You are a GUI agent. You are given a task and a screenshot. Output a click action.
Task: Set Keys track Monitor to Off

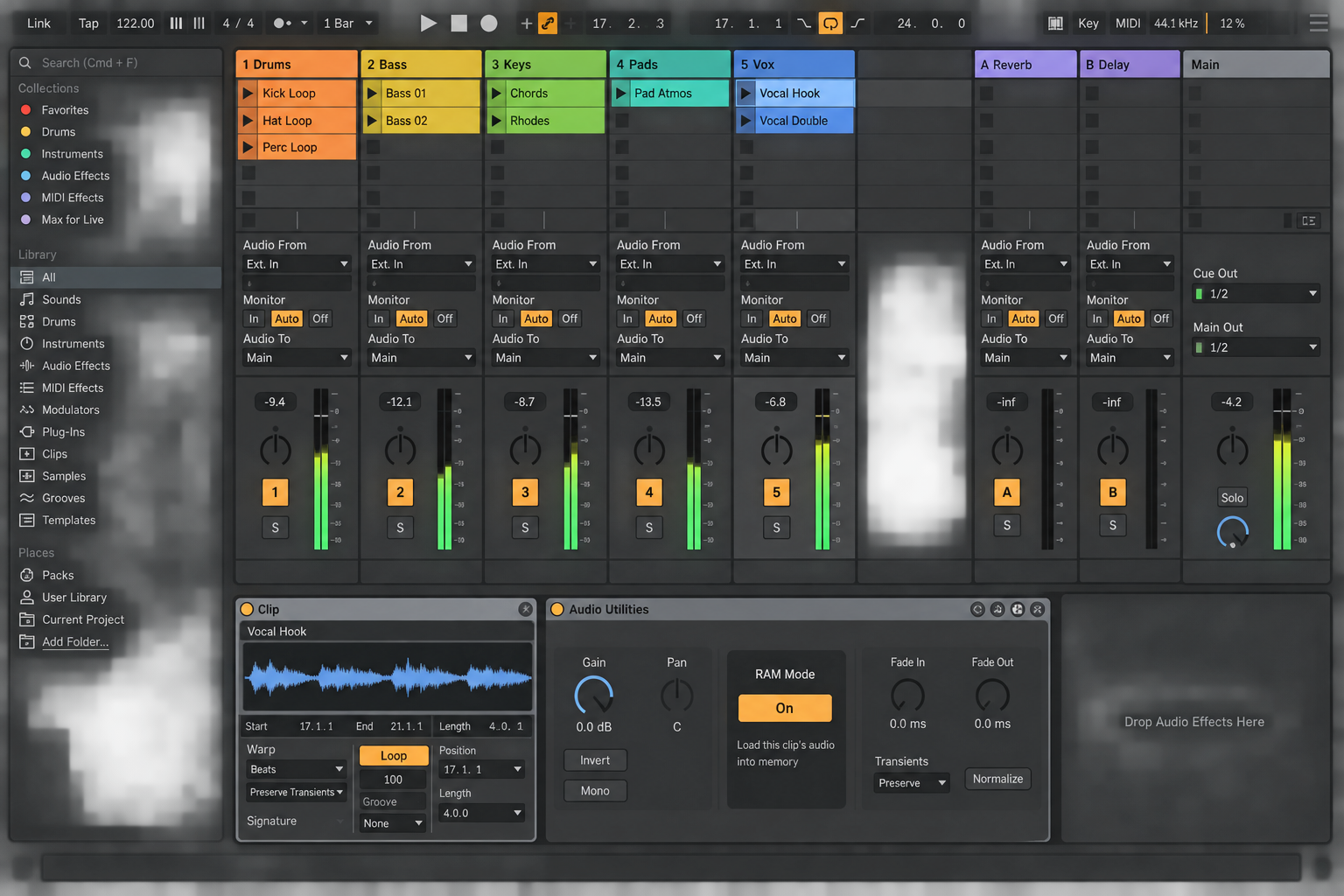pyautogui.click(x=570, y=318)
